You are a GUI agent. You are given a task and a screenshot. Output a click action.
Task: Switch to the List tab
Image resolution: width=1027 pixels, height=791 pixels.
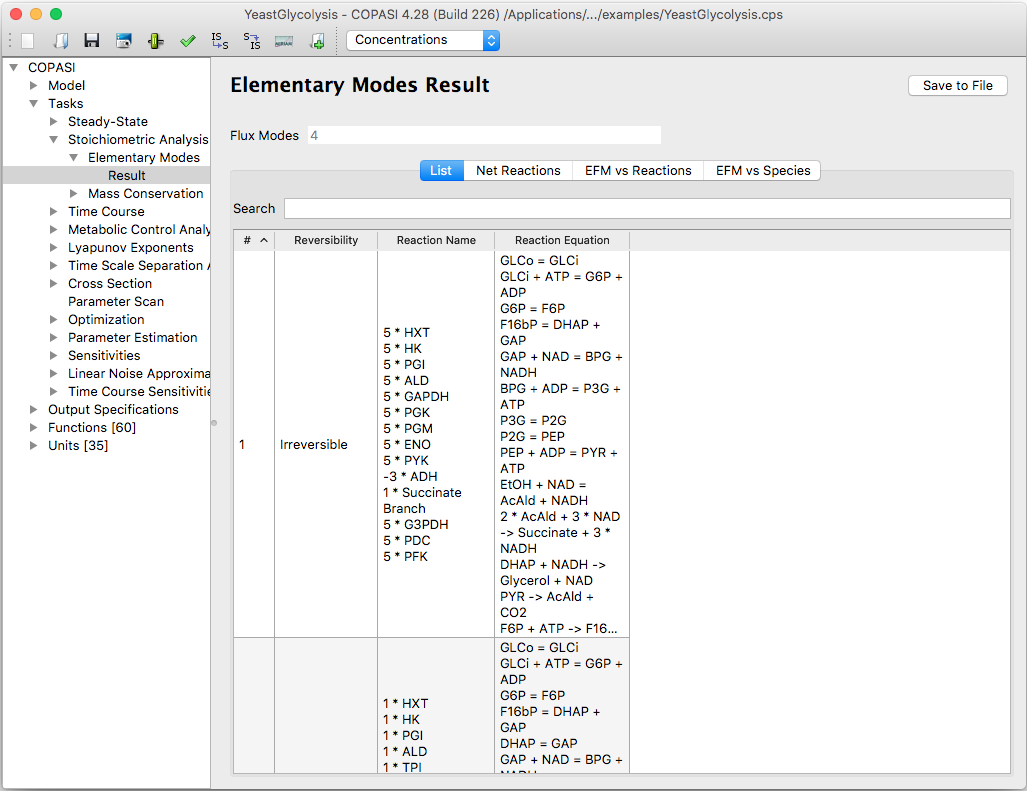[441, 170]
